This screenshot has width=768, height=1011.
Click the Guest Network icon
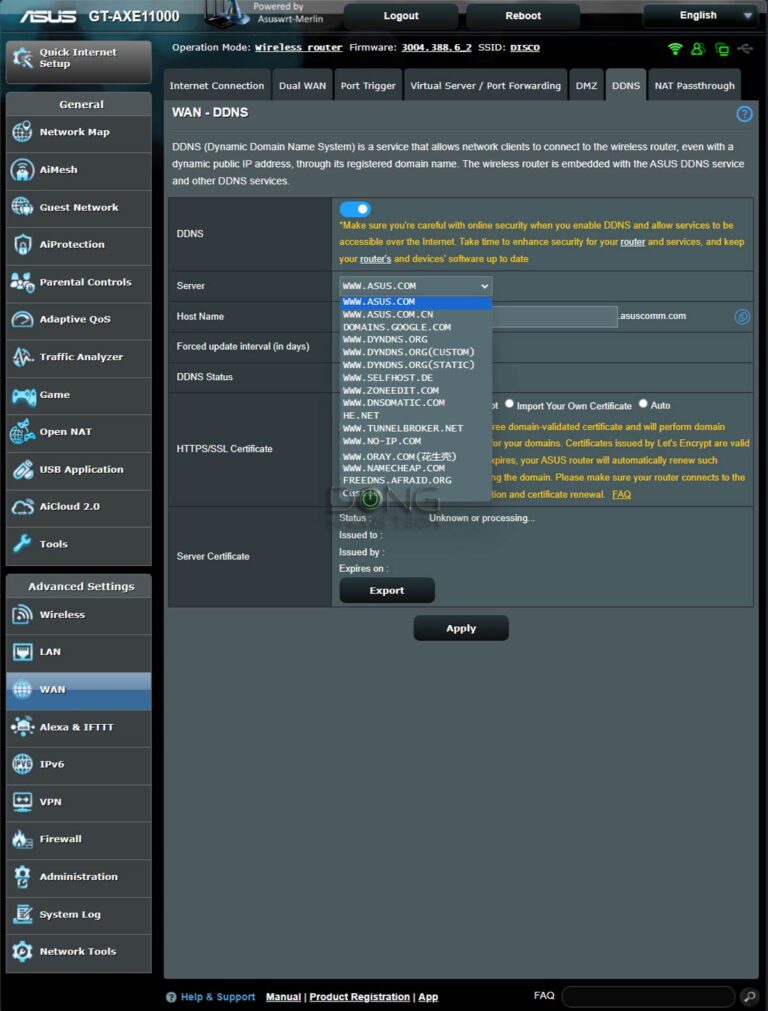[x=22, y=207]
